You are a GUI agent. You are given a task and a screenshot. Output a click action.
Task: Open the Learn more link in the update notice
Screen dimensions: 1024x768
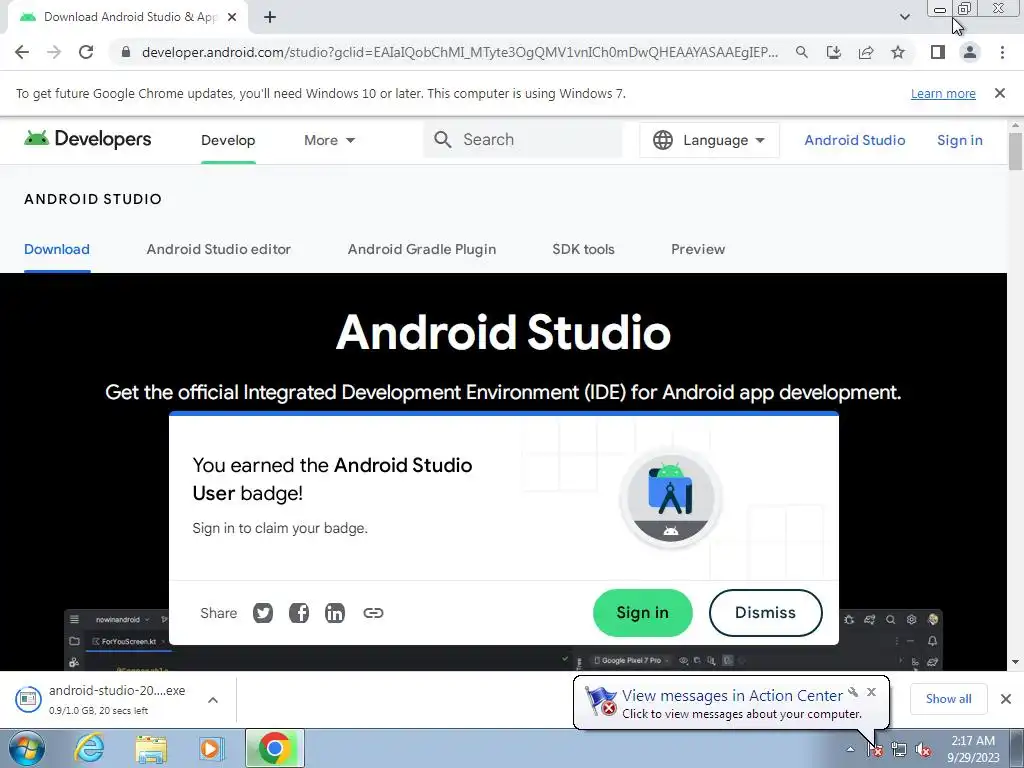(943, 93)
